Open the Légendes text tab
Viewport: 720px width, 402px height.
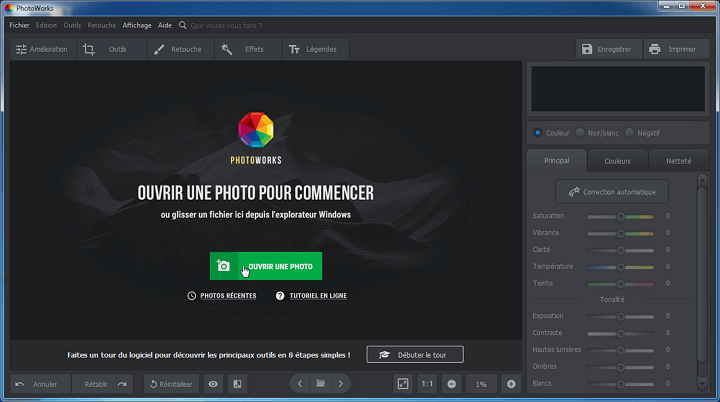(x=315, y=49)
